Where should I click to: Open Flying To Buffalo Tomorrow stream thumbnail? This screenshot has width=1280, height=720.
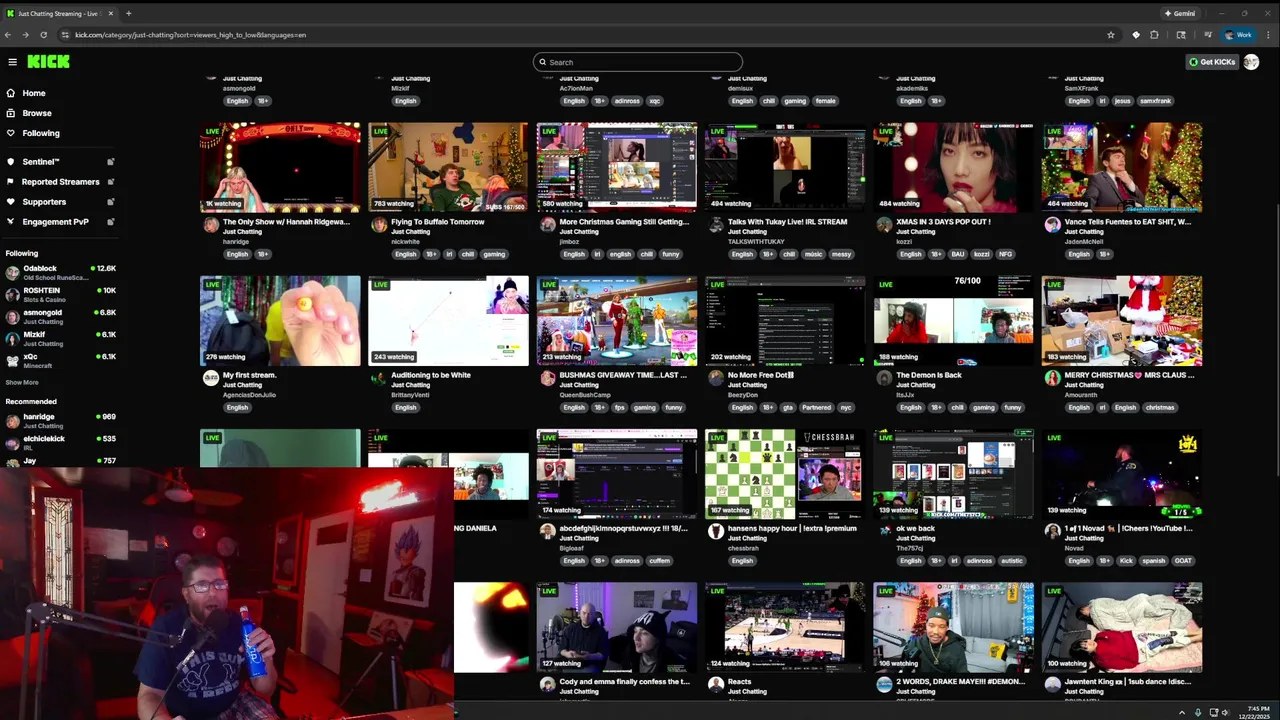(x=448, y=167)
